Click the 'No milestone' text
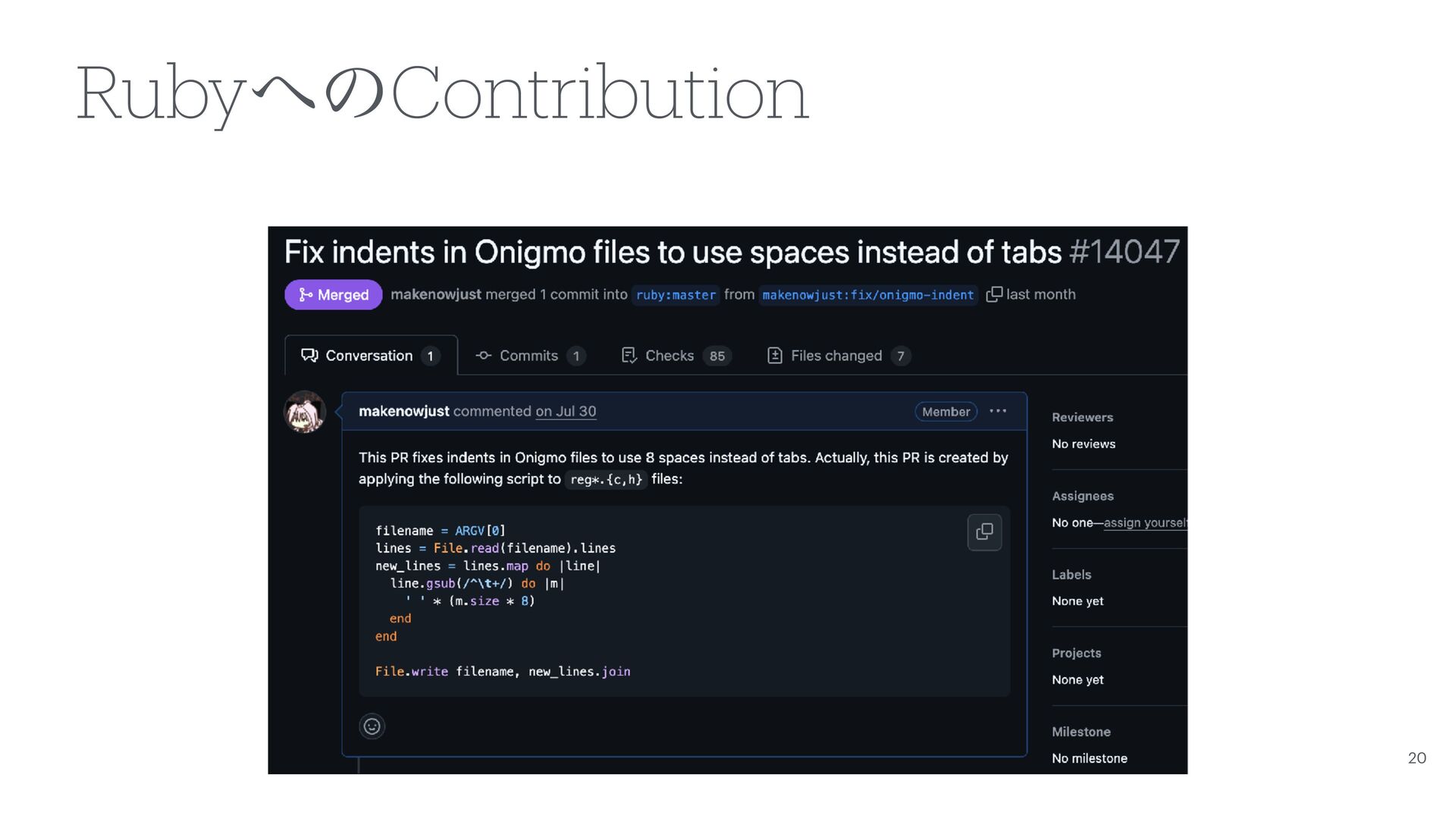Viewport: 1456px width, 819px height. coord(1089,758)
